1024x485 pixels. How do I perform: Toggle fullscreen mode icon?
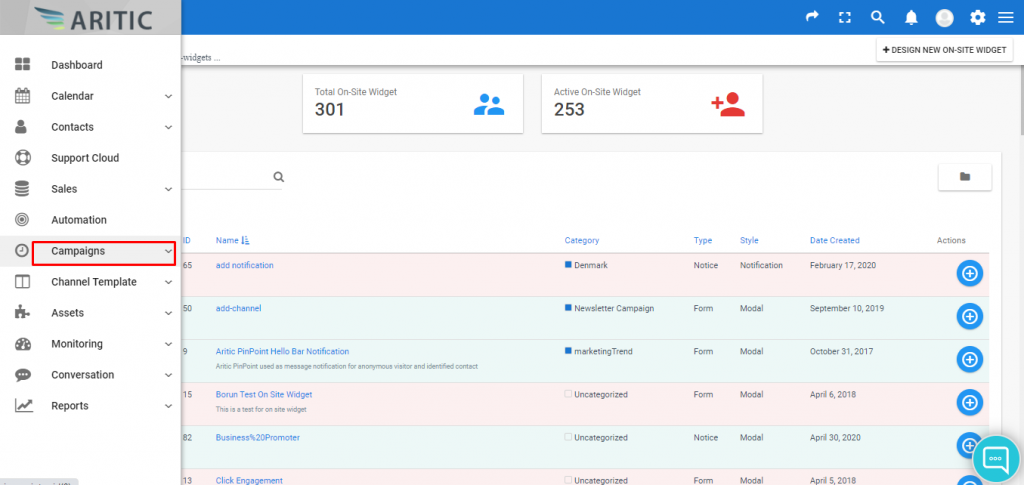point(845,18)
